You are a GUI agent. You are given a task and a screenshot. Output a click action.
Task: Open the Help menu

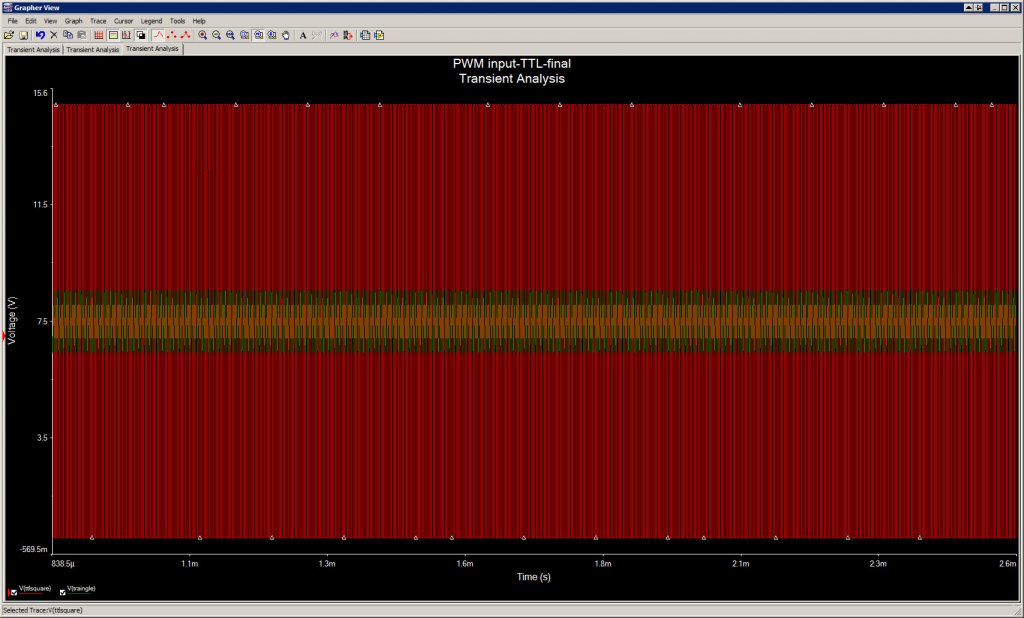coord(199,21)
